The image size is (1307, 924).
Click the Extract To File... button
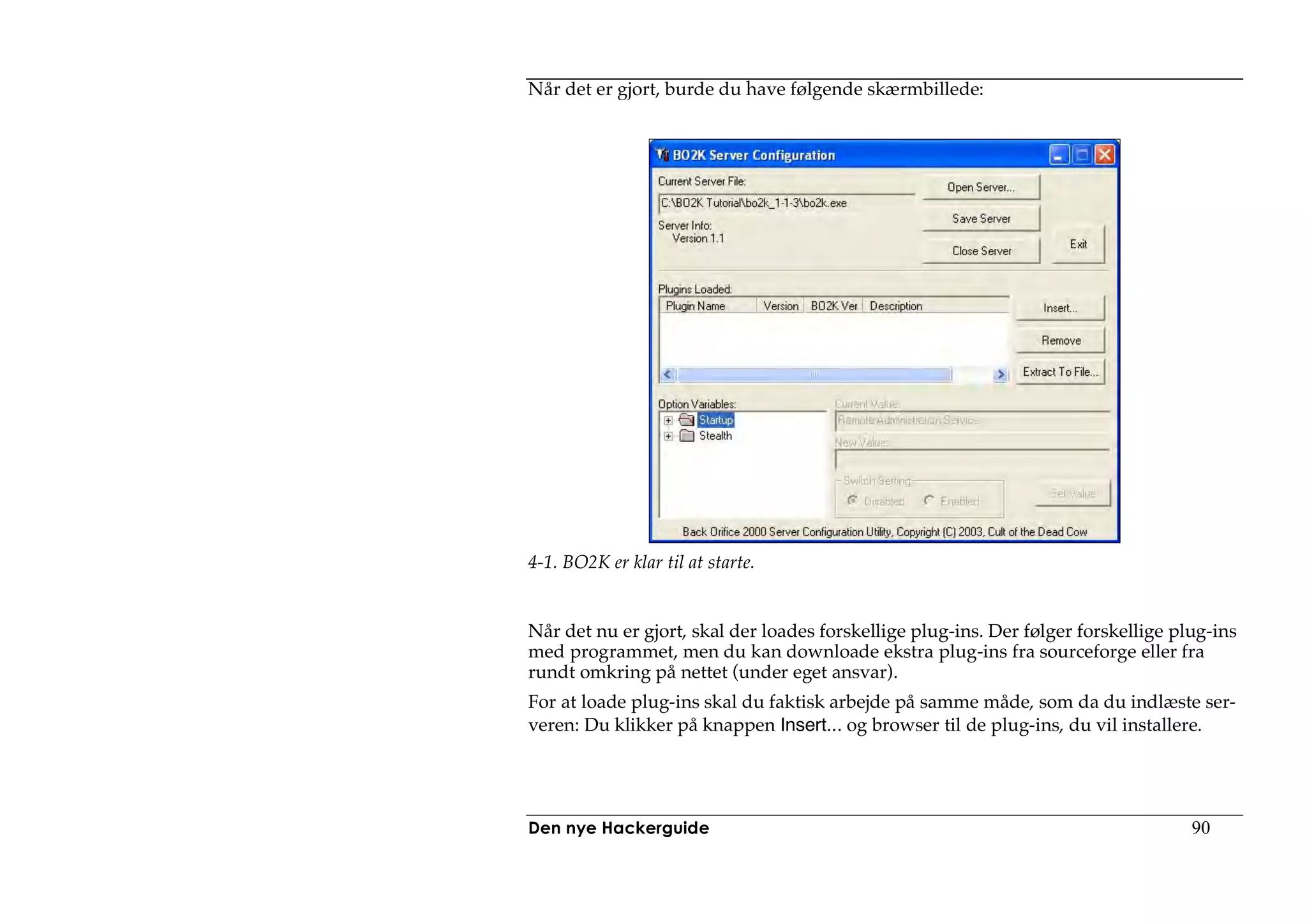coord(1060,372)
